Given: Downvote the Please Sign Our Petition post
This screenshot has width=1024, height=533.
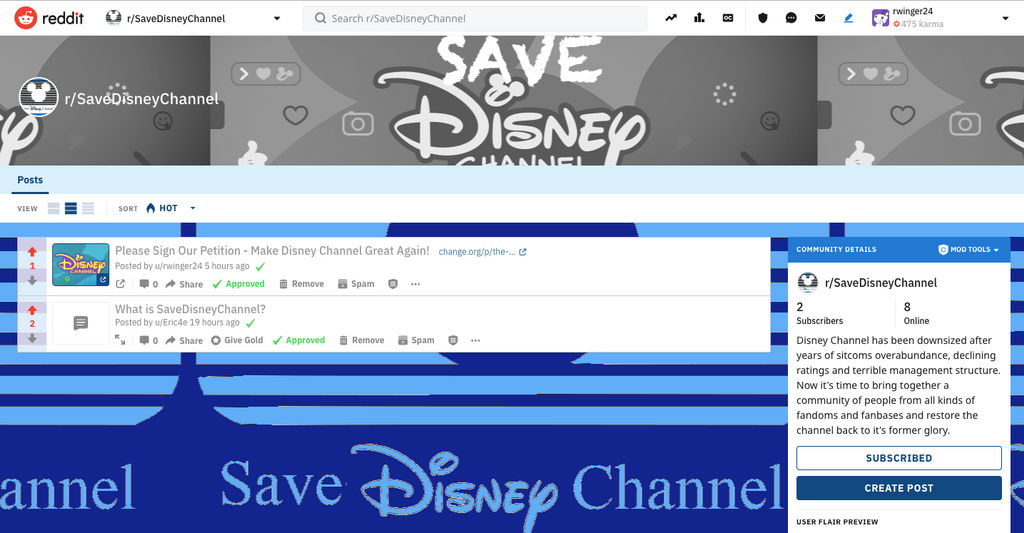Looking at the screenshot, I should [x=32, y=280].
